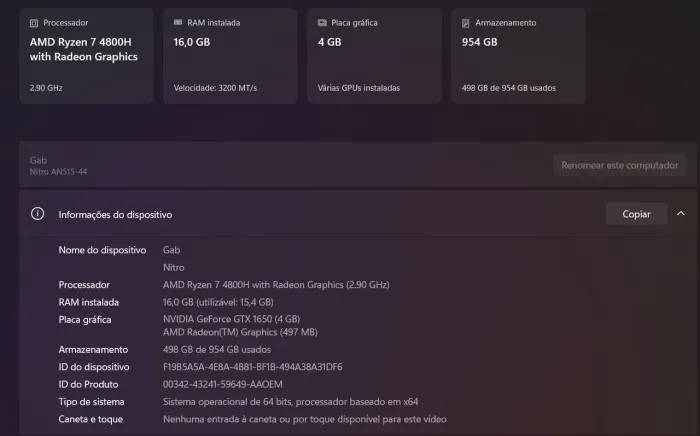This screenshot has height=436, width=700.
Task: Click the Processador label in details list
Action: click(x=84, y=285)
